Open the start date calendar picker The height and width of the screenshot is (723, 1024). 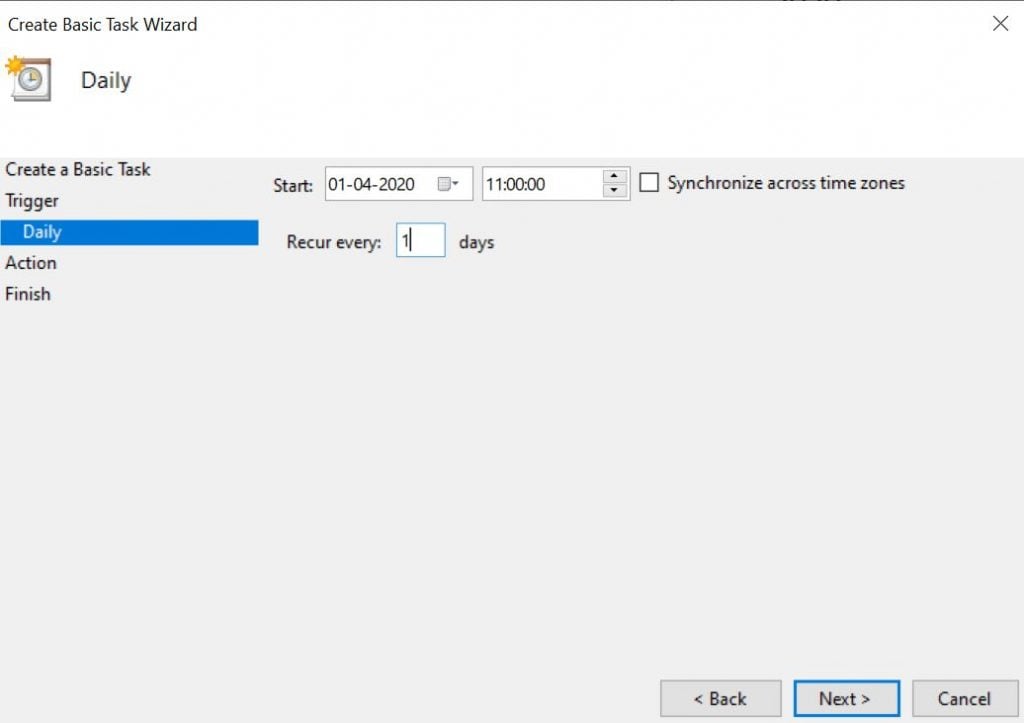click(448, 184)
